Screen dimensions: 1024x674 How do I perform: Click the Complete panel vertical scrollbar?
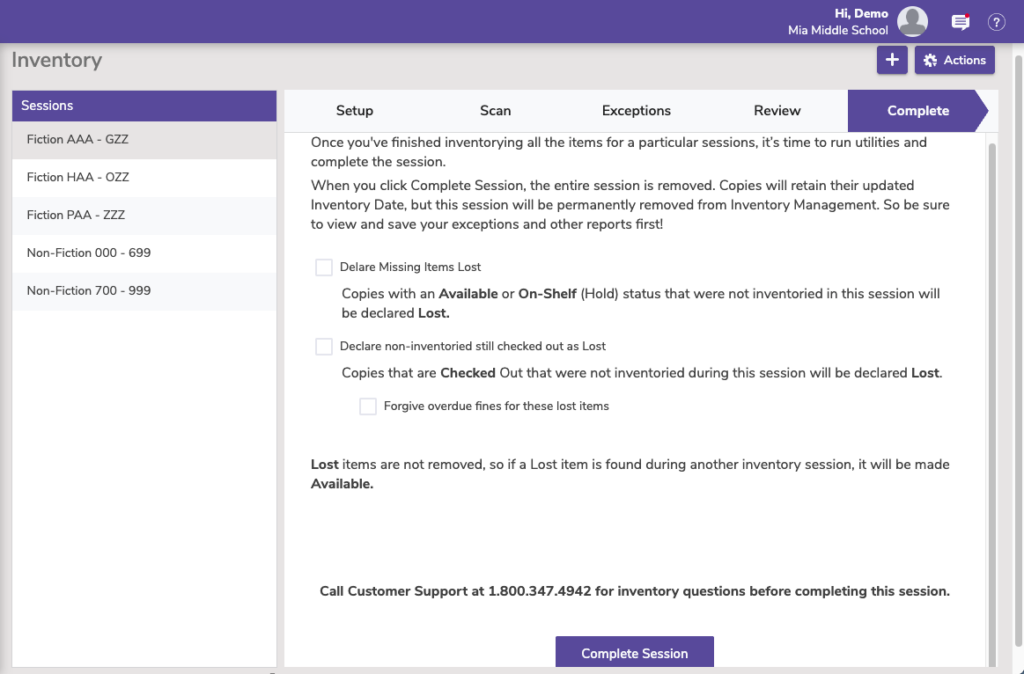[x=993, y=404]
